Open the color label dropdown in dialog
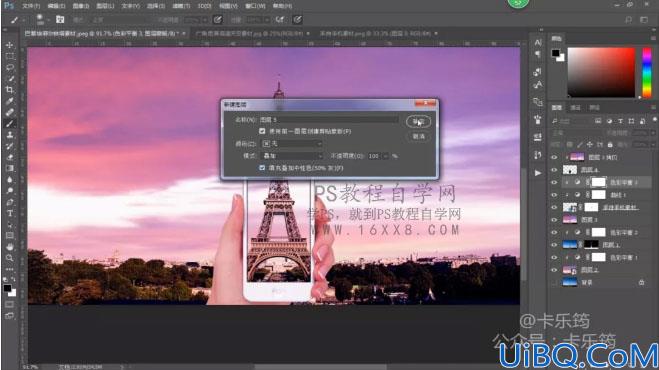The height and width of the screenshot is (370, 659). 292,144
